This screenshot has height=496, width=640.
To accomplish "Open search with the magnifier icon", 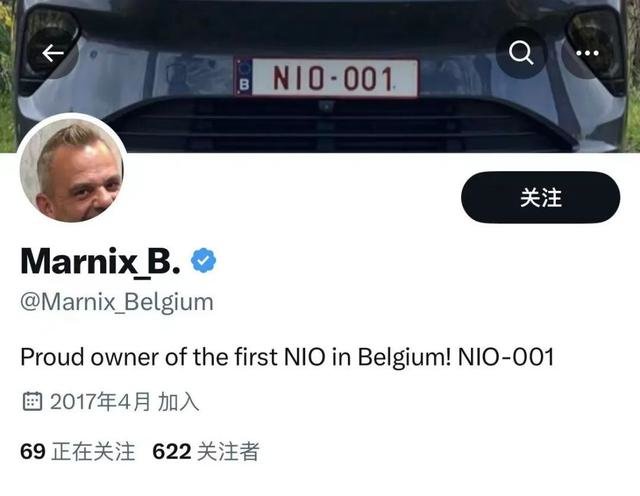I will [x=521, y=53].
